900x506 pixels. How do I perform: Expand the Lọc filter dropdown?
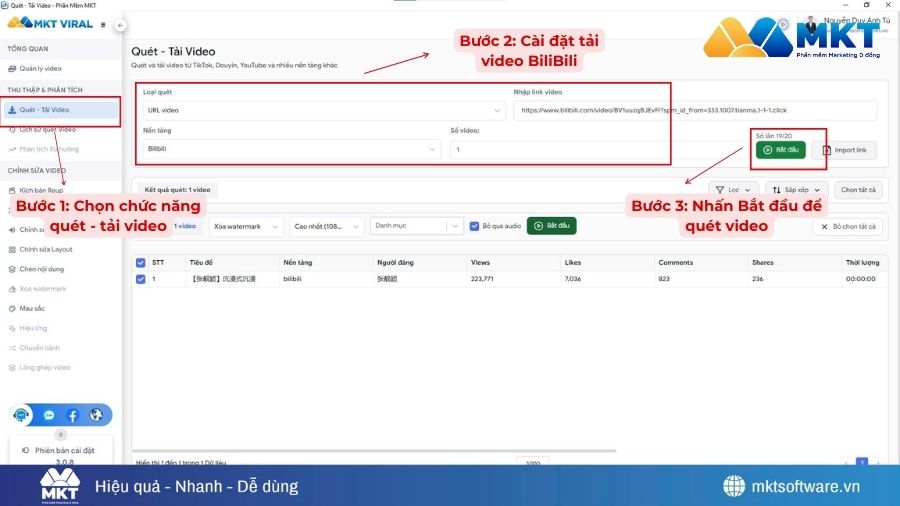coord(733,189)
